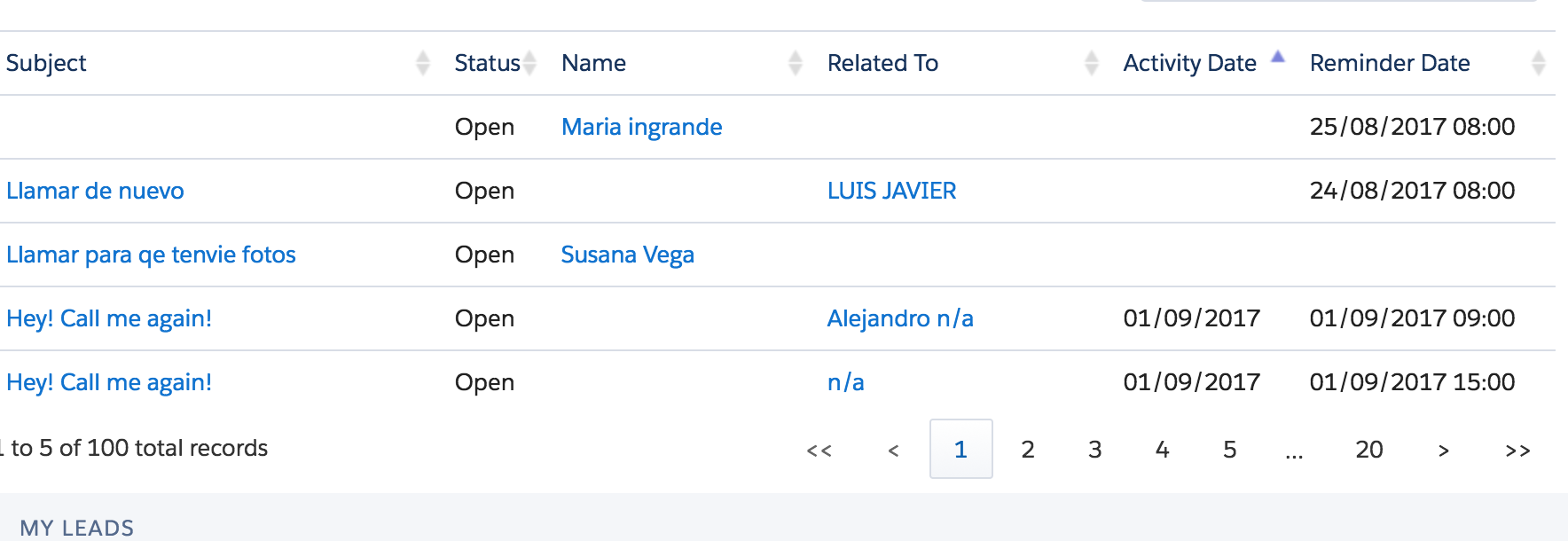Image resolution: width=1568 pixels, height=541 pixels.
Task: Sort table by Subject column arrows
Action: click(x=423, y=63)
